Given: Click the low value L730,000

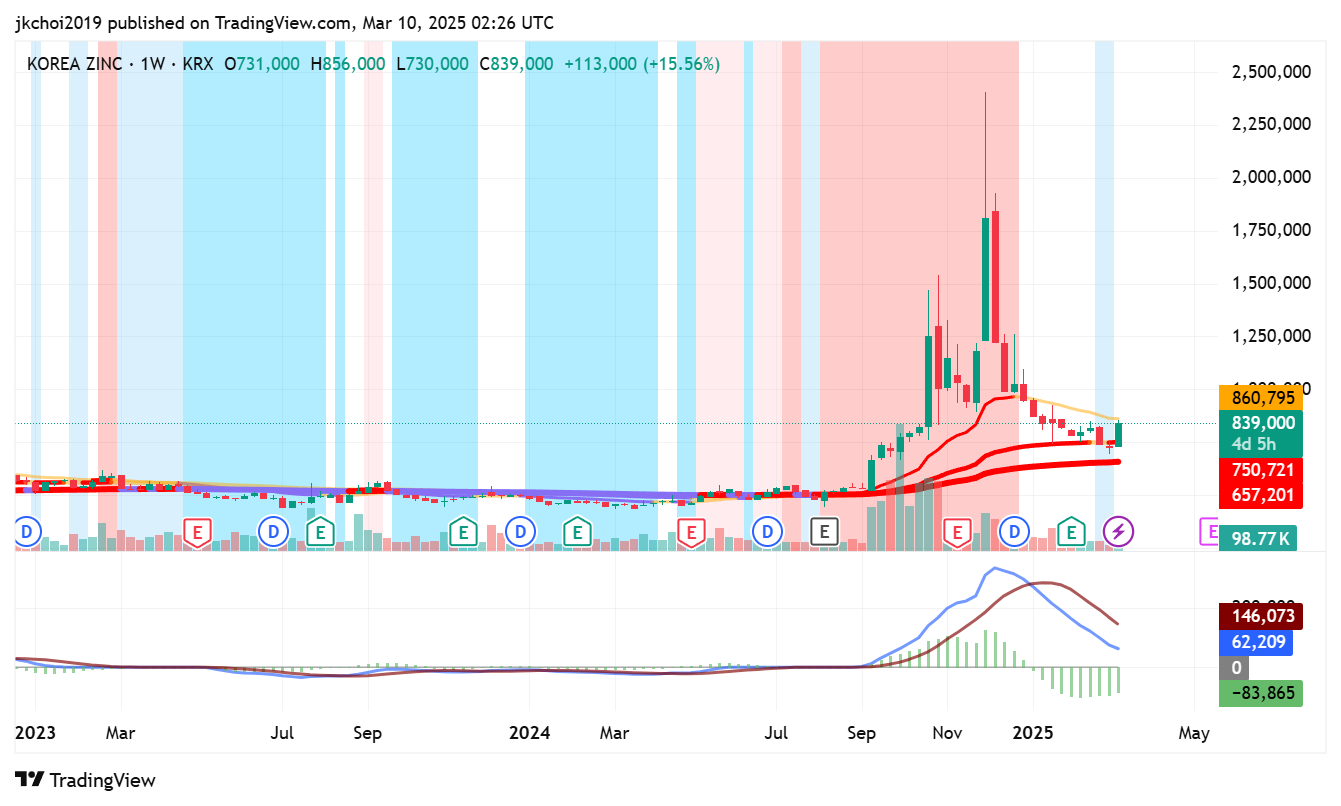Looking at the screenshot, I should coord(432,63).
